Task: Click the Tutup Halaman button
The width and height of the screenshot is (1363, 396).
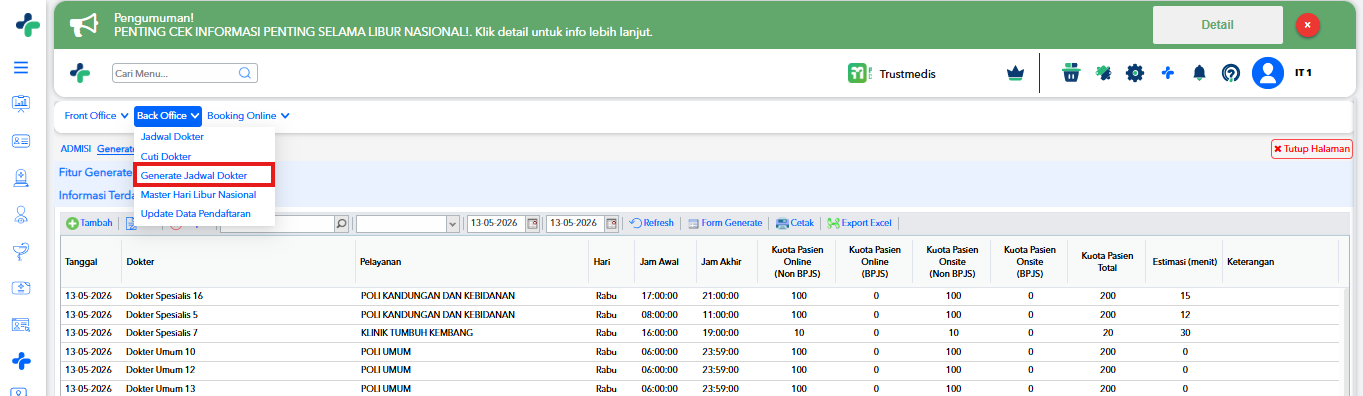Action: (x=1311, y=149)
